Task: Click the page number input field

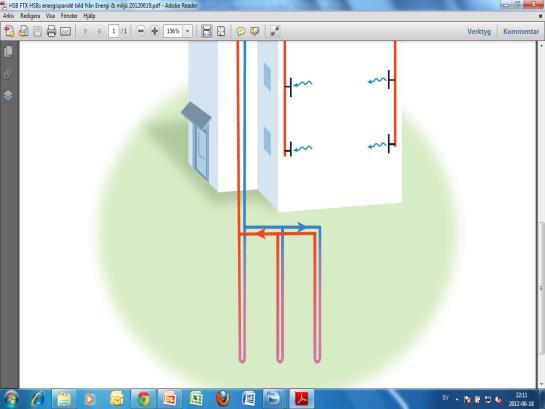Action: (x=113, y=31)
